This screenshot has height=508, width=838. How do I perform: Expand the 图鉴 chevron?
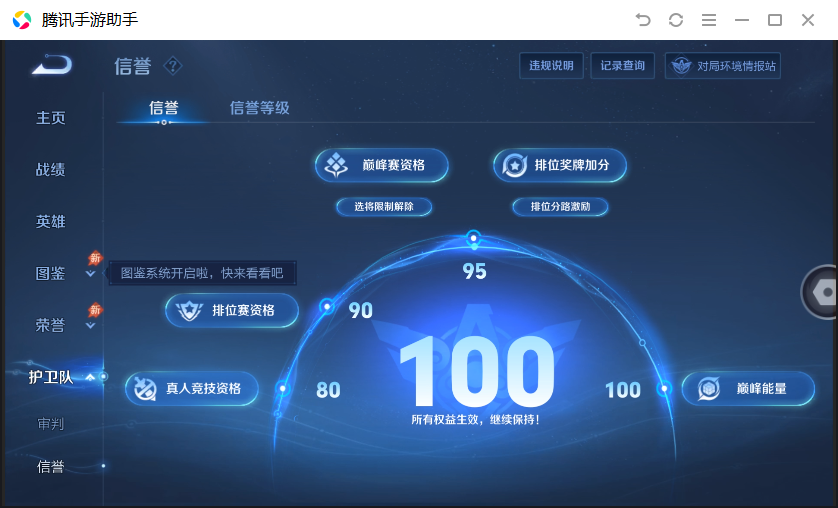click(x=90, y=274)
